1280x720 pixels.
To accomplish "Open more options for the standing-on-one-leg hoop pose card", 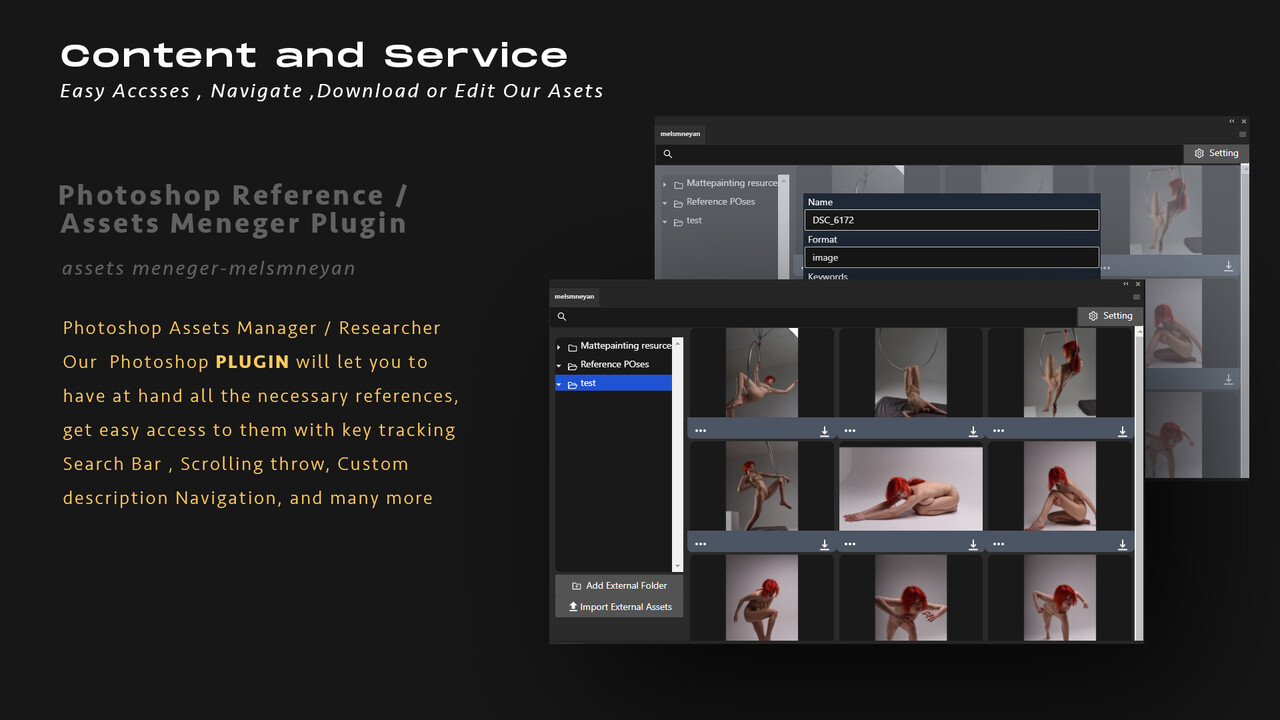I will point(700,544).
